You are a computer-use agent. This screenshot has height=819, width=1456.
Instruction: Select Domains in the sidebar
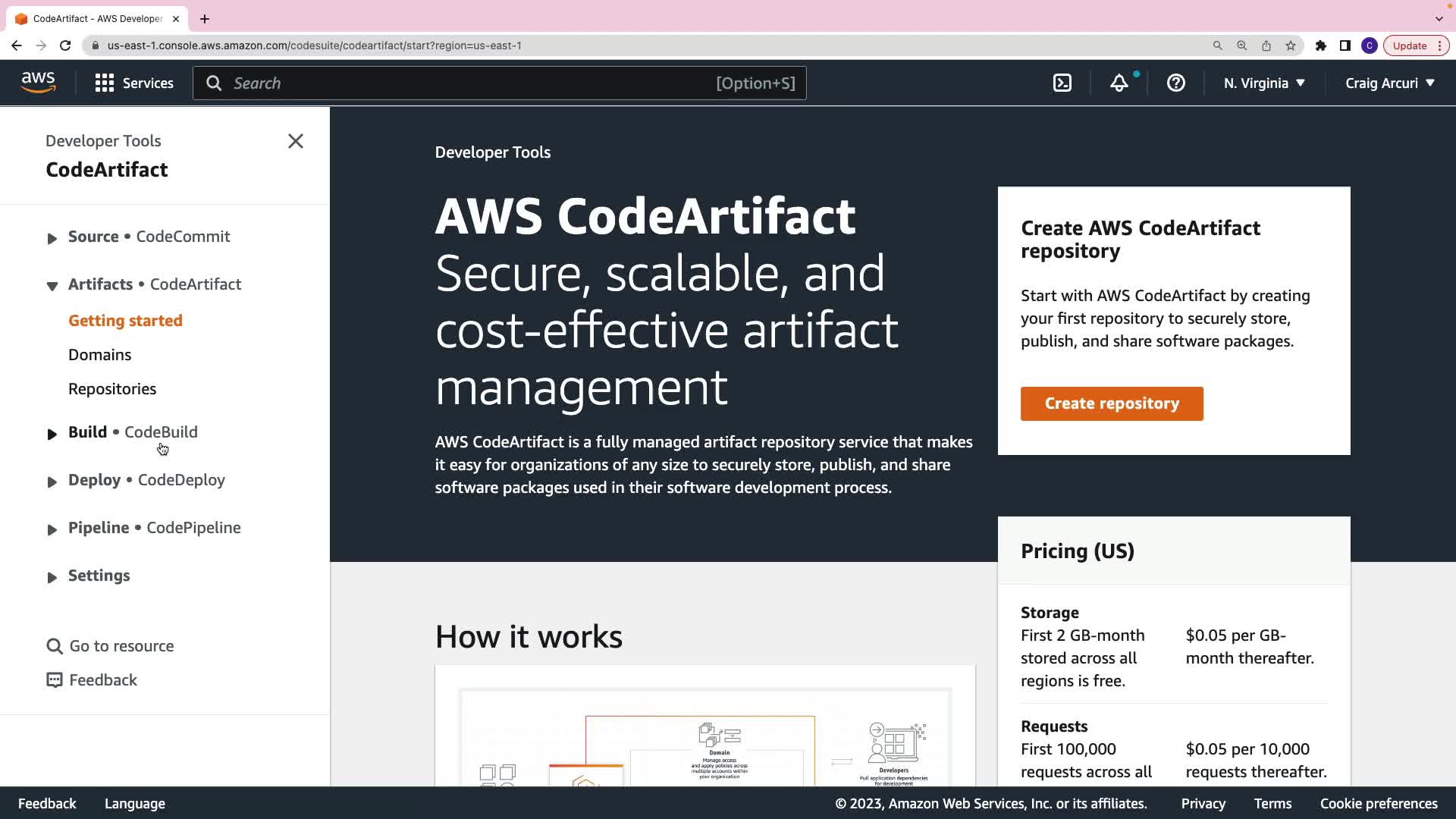(99, 355)
